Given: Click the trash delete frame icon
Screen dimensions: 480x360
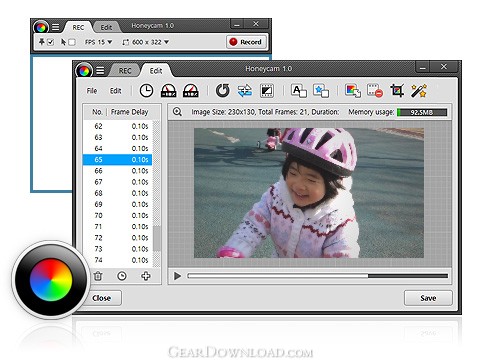Looking at the screenshot, I should pyautogui.click(x=98, y=276).
